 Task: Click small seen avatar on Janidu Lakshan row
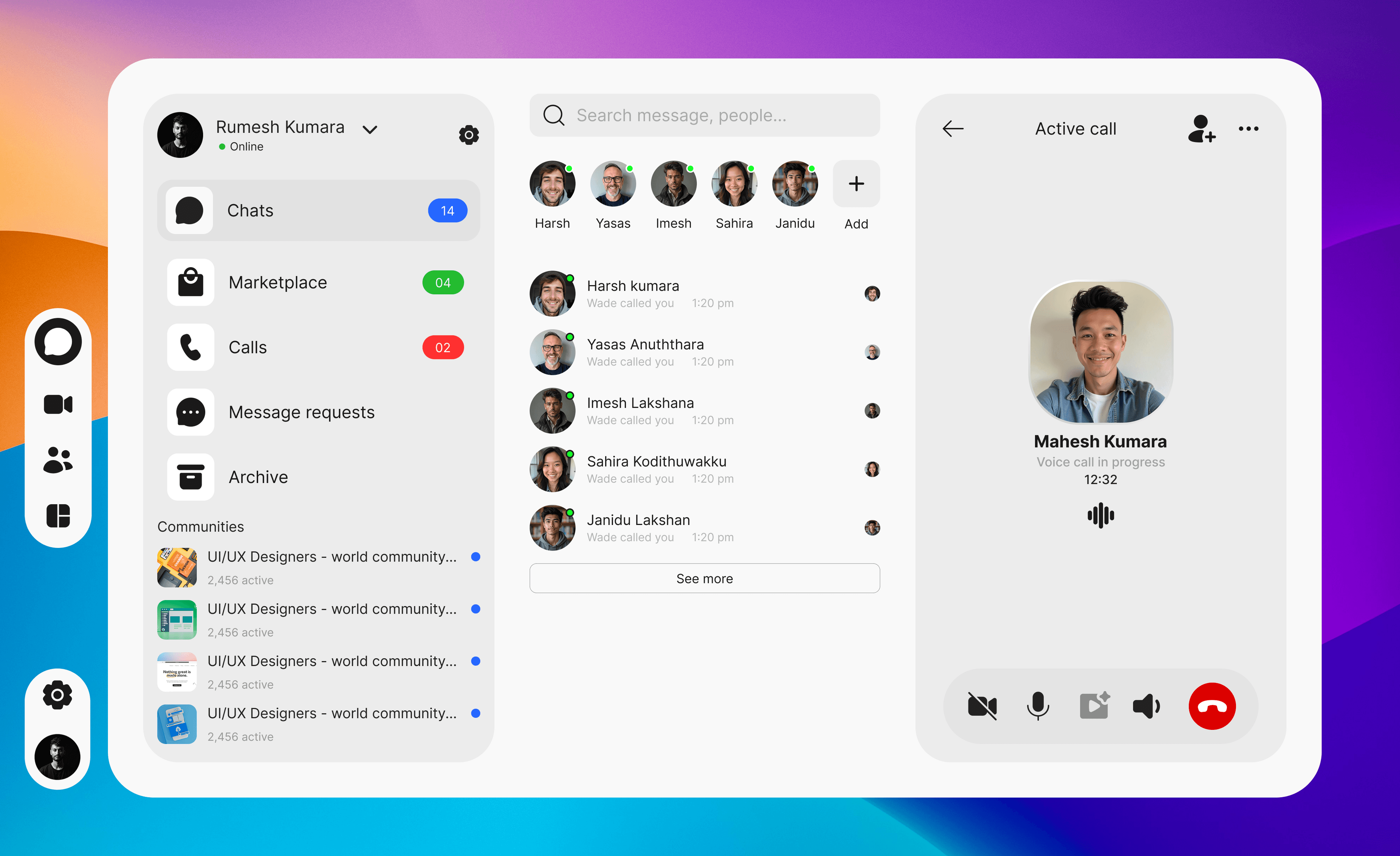[872, 528]
